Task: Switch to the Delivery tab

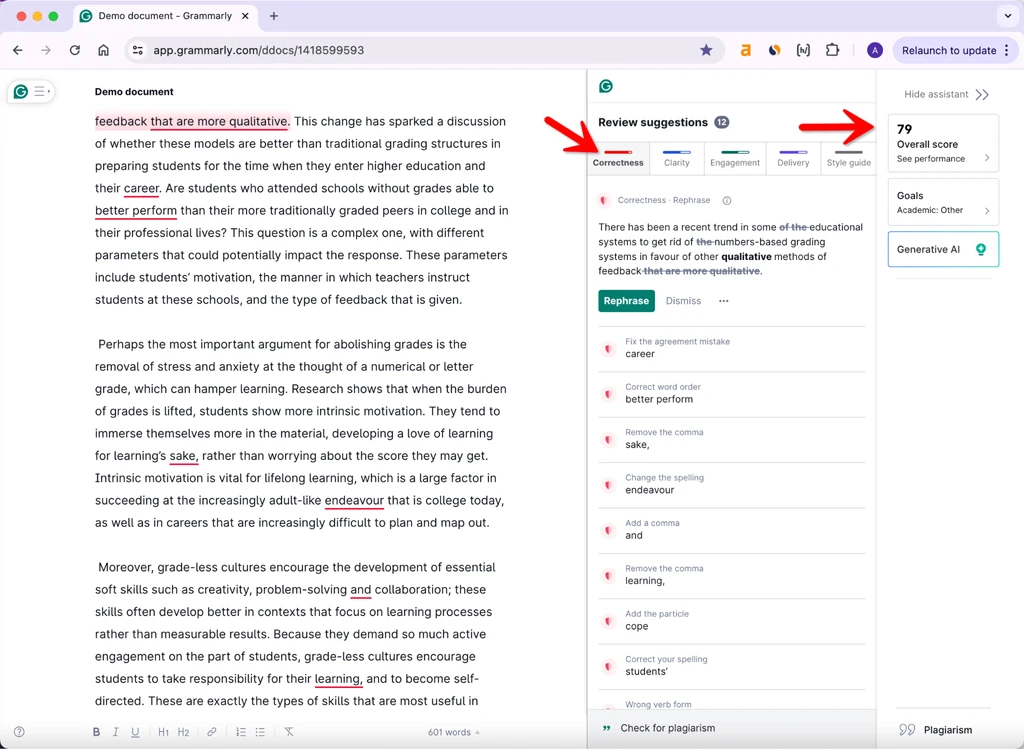Action: pyautogui.click(x=793, y=159)
